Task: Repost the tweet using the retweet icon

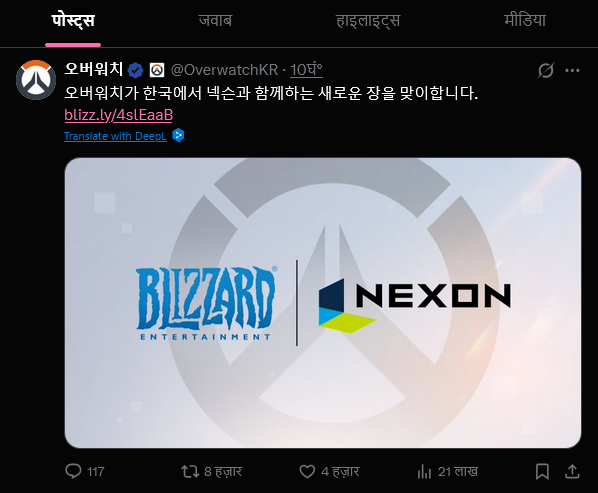Action: (190, 471)
